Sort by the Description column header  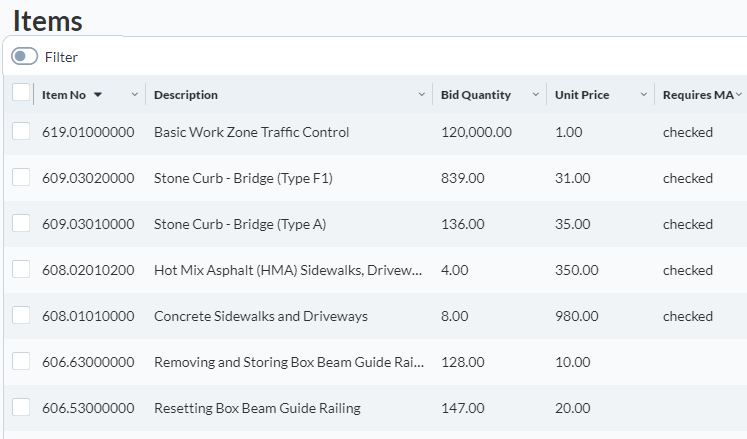pos(186,95)
